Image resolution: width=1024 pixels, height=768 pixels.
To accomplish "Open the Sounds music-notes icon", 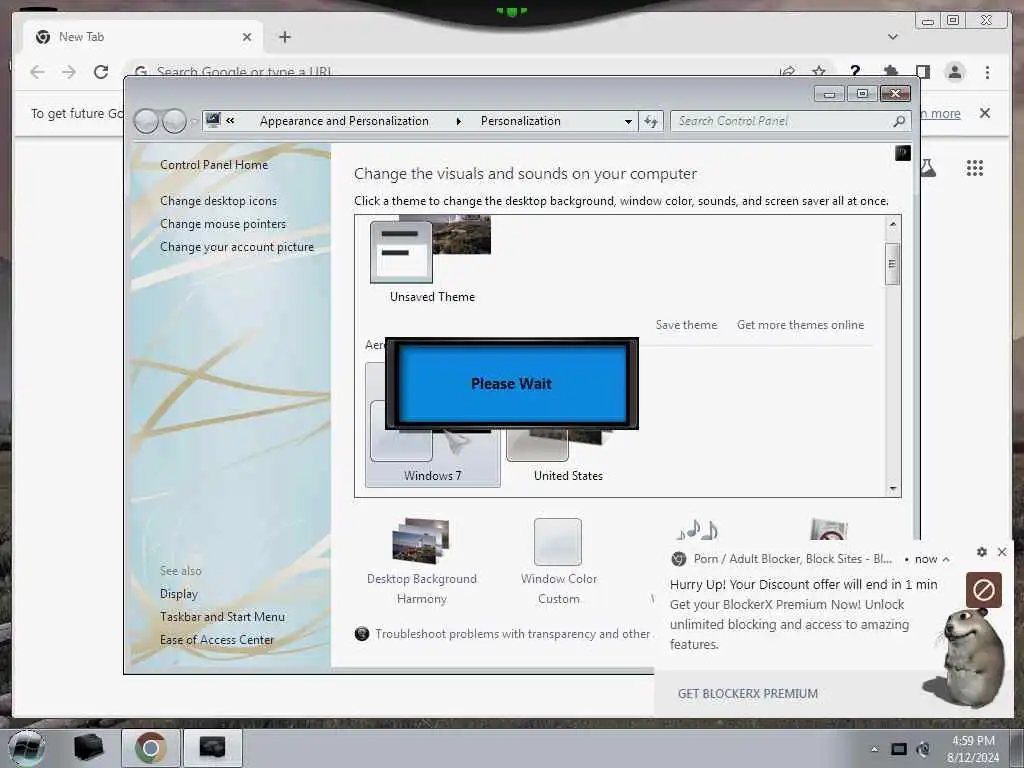I will [697, 529].
